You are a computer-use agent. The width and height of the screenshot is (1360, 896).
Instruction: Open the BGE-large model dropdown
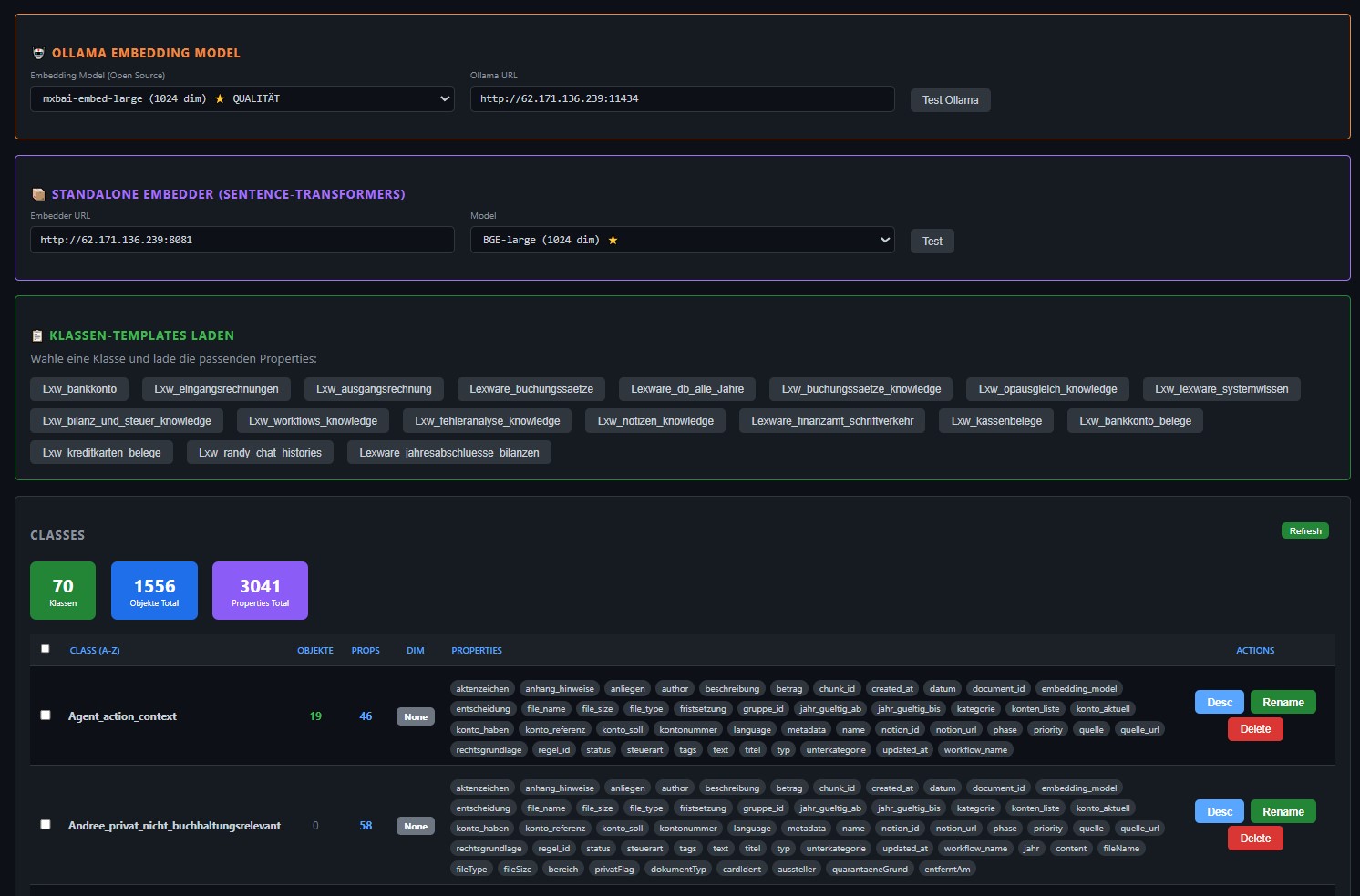[682, 240]
